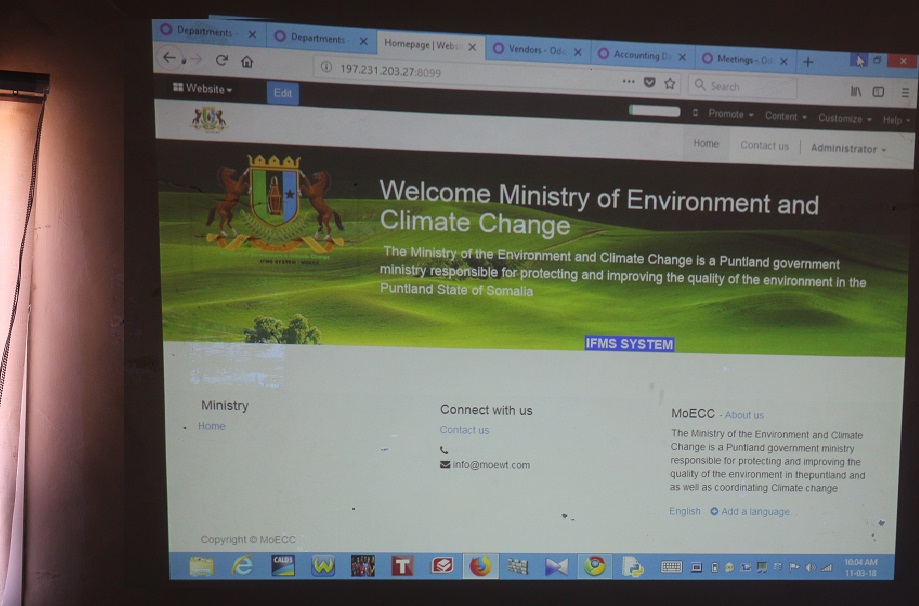Toggle the mobile preview icon in Odoo bar
Screen dimensions: 919x606
tap(695, 113)
